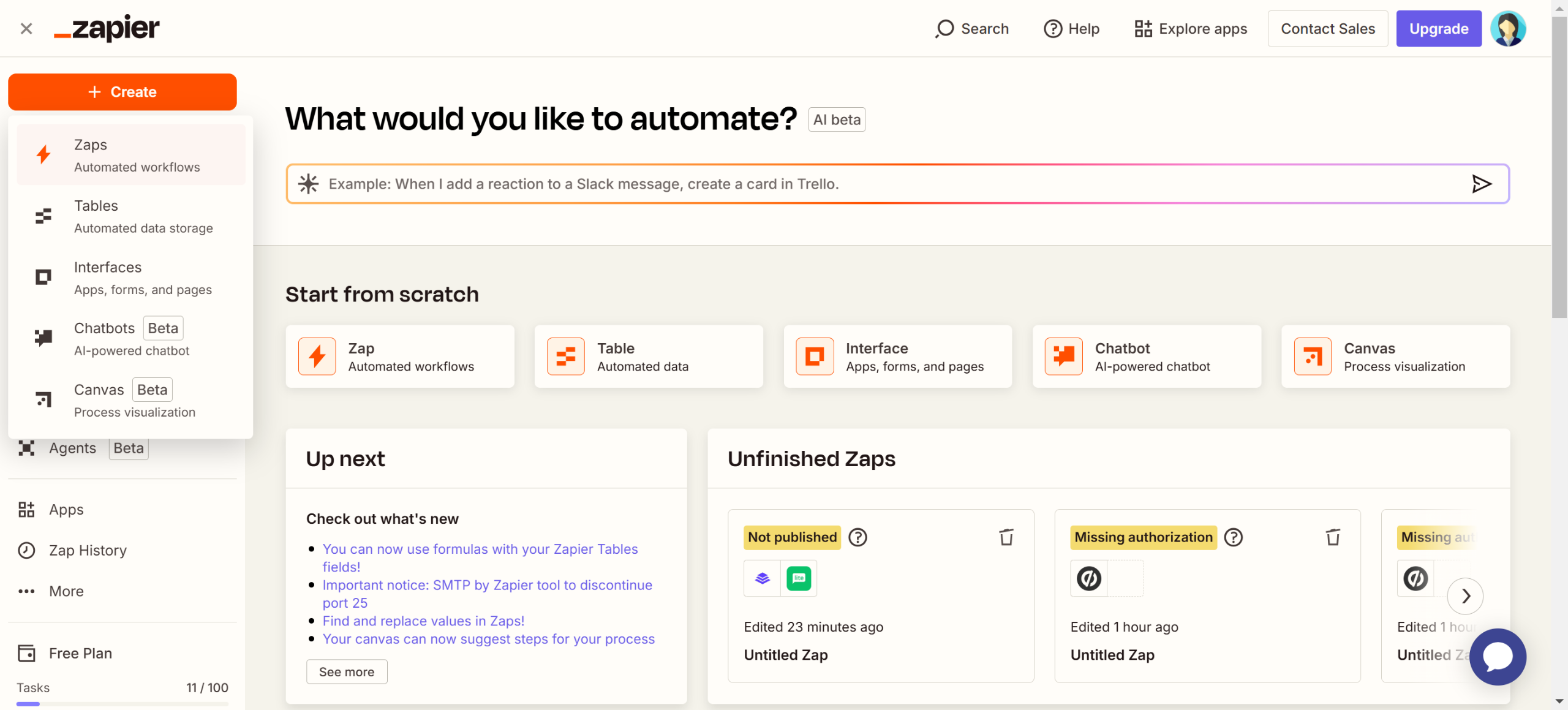1568x710 pixels.
Task: Click the Contact Sales button
Action: [x=1327, y=29]
